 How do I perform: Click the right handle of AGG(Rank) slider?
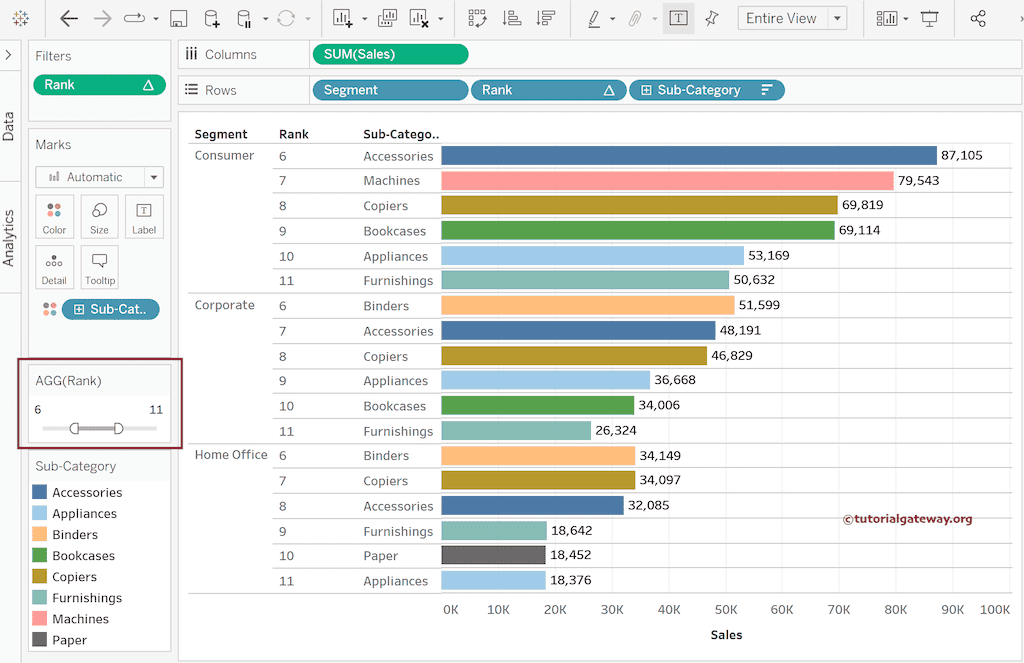[x=119, y=428]
